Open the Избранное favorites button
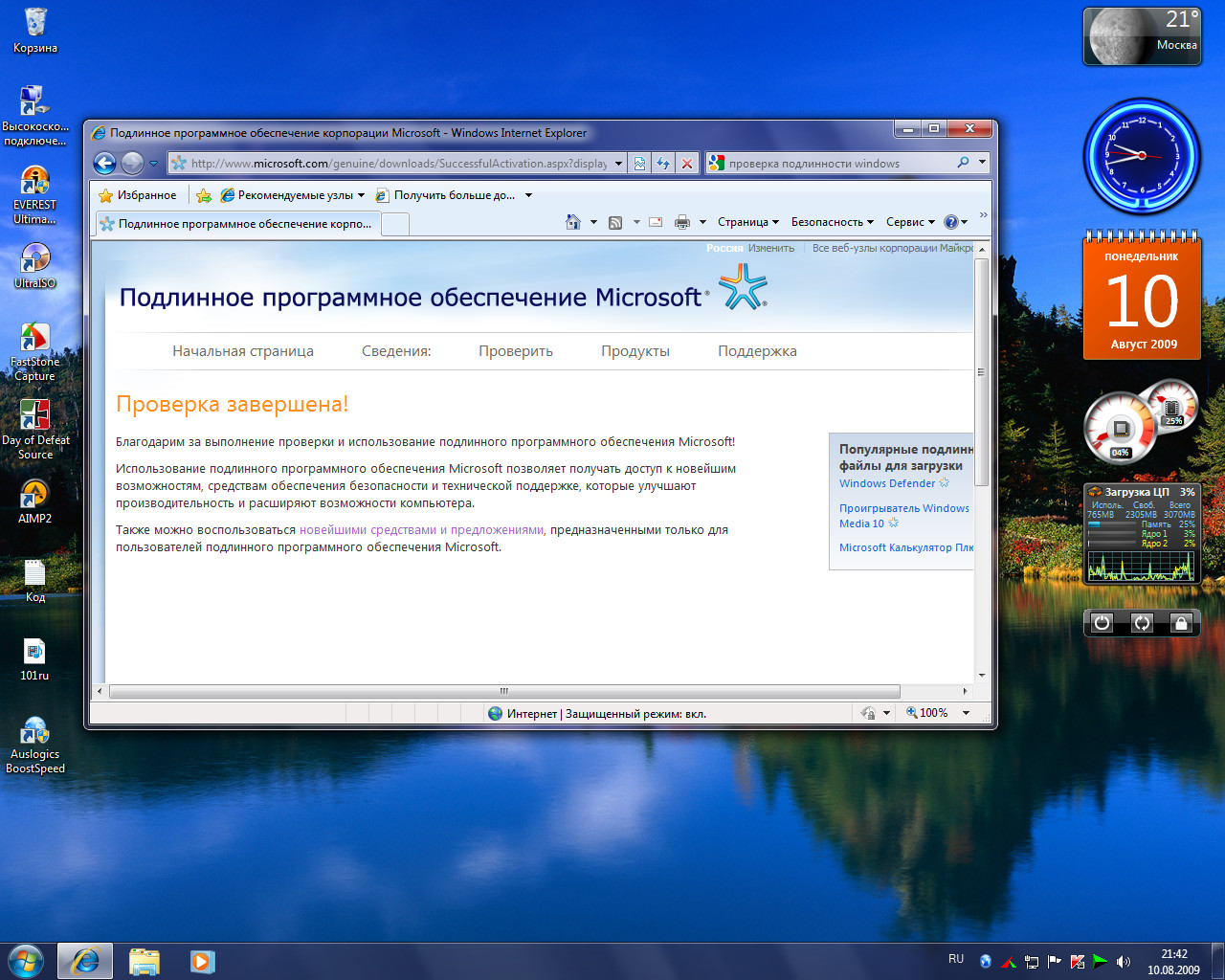This screenshot has height=980, width=1225. [138, 195]
